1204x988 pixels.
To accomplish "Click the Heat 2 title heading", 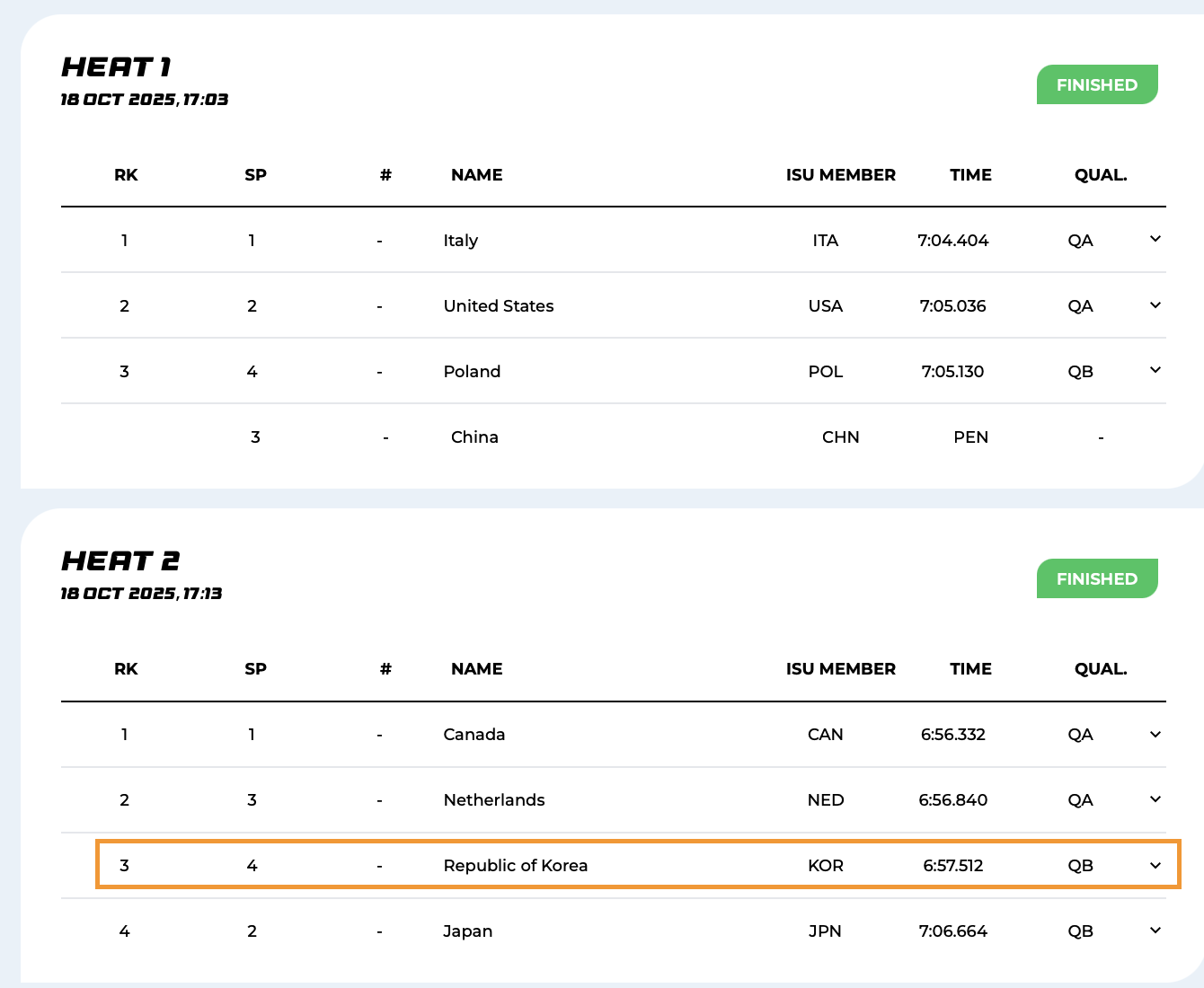I will [x=120, y=561].
